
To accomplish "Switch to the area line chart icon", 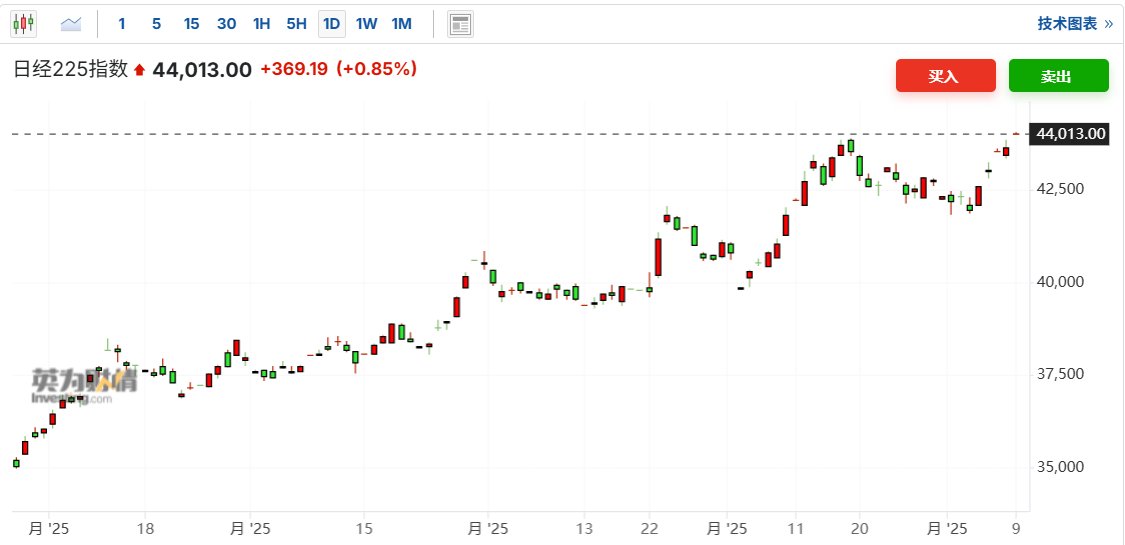I will tap(71, 24).
